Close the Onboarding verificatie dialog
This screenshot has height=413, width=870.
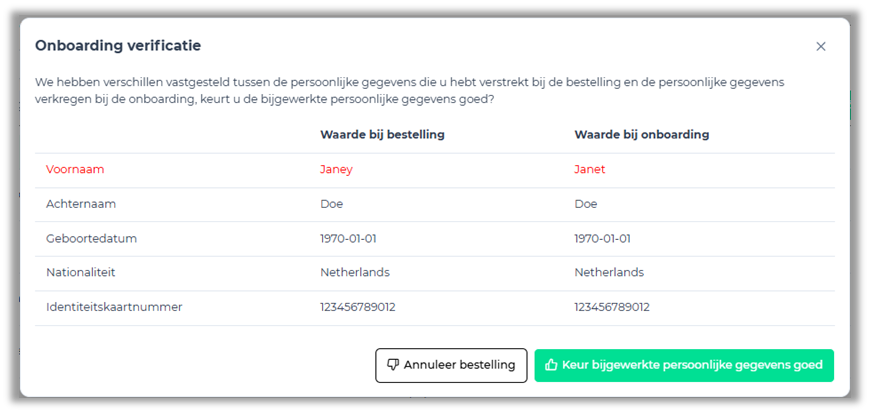pyautogui.click(x=821, y=46)
